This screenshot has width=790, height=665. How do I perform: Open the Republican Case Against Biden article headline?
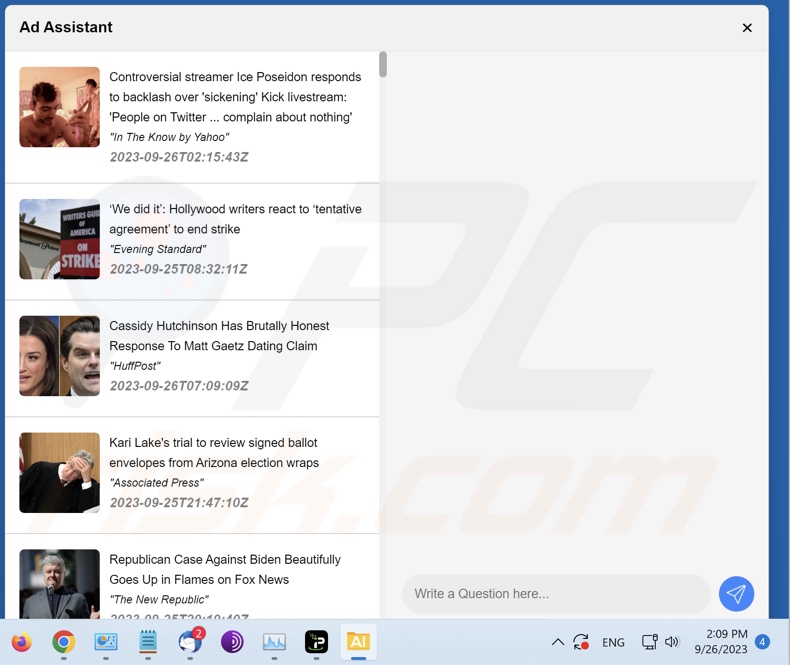tap(225, 569)
